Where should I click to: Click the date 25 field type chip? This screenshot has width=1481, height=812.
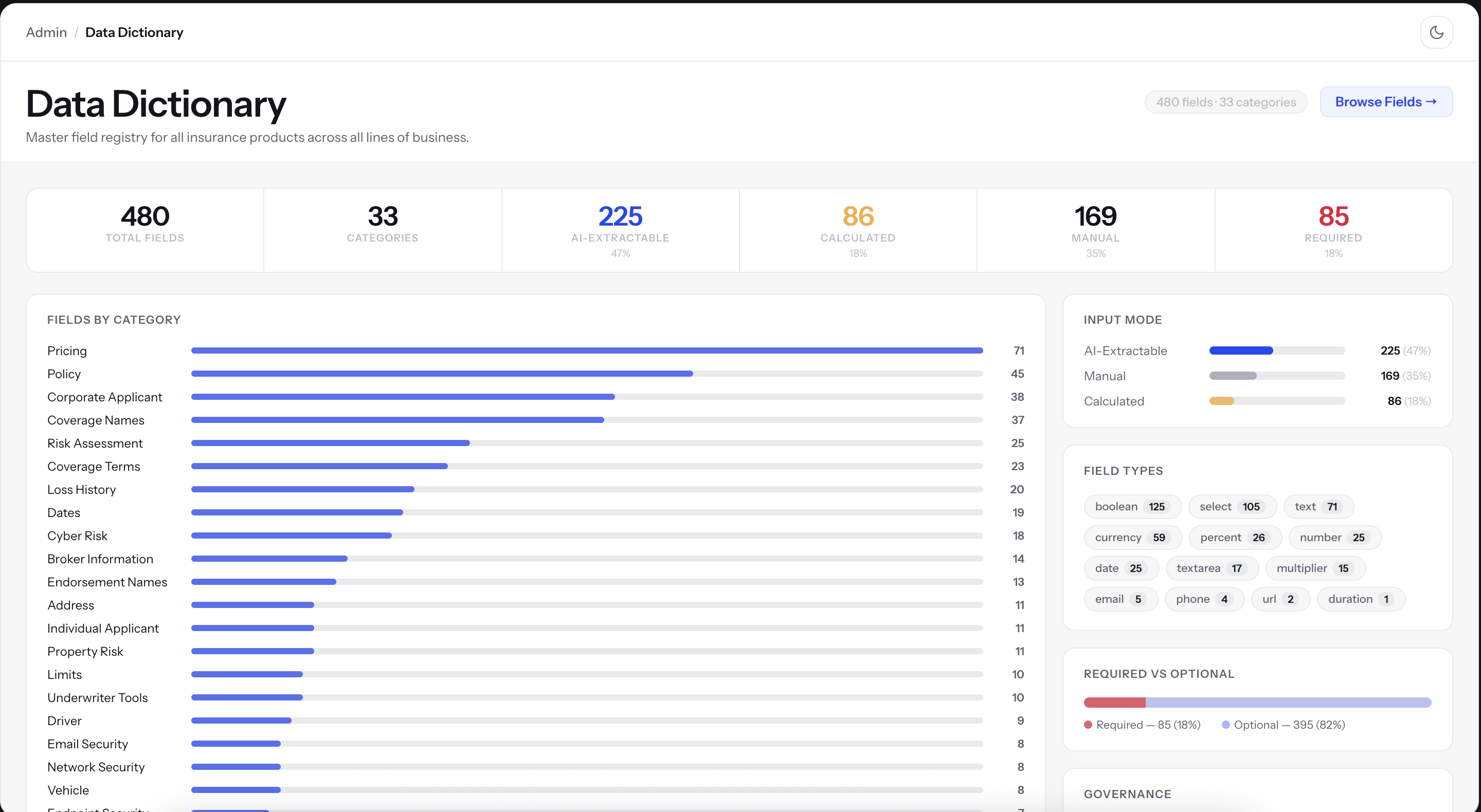[1121, 568]
